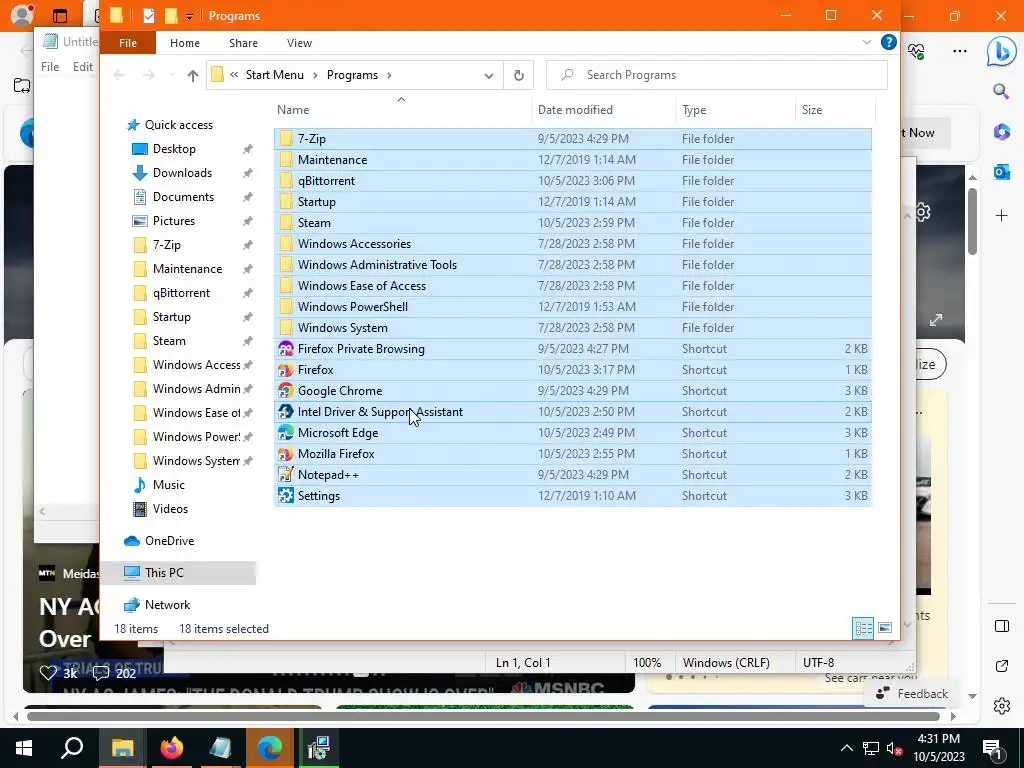Image resolution: width=1024 pixels, height=768 pixels.
Task: Go up one folder level
Action: click(x=193, y=76)
